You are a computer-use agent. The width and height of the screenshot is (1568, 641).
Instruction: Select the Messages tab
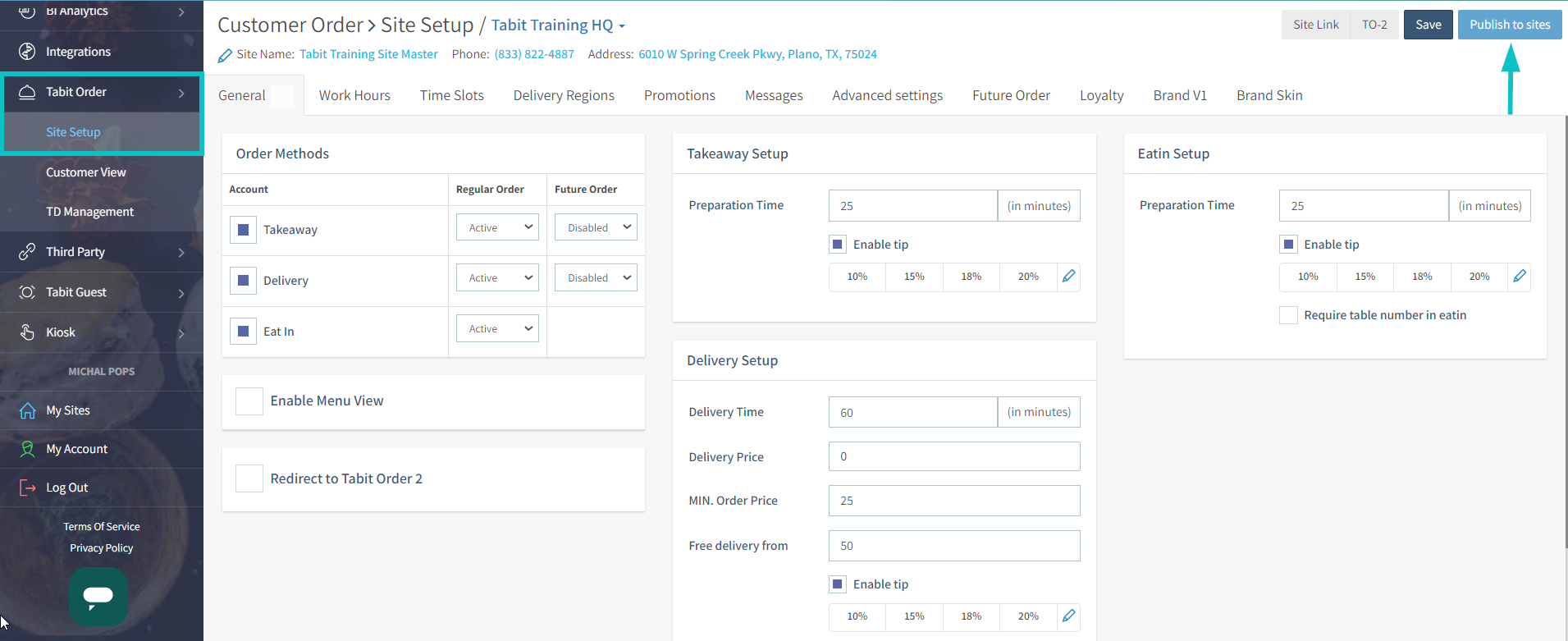click(x=774, y=95)
